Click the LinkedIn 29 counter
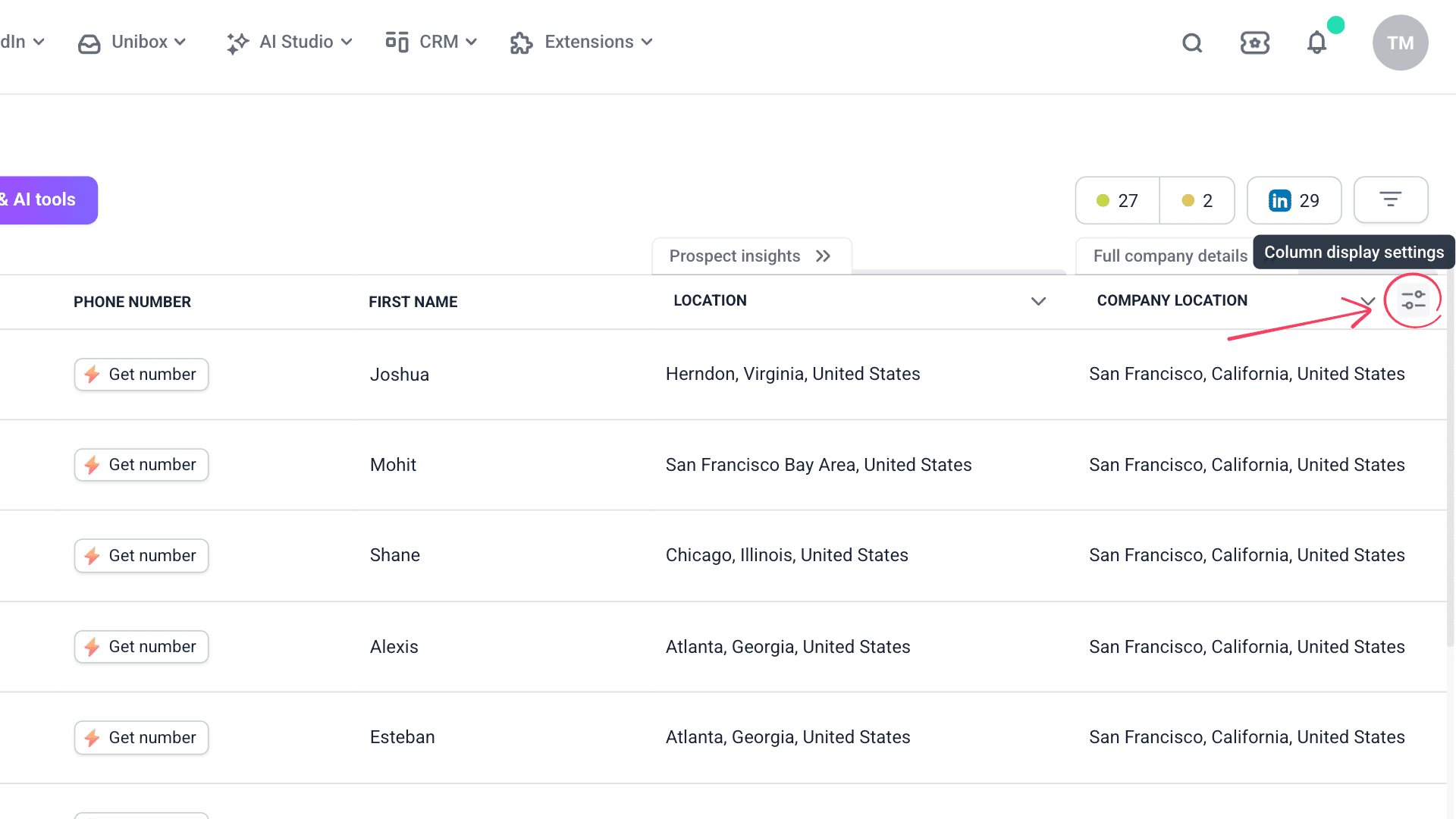The image size is (1456, 819). [x=1294, y=200]
